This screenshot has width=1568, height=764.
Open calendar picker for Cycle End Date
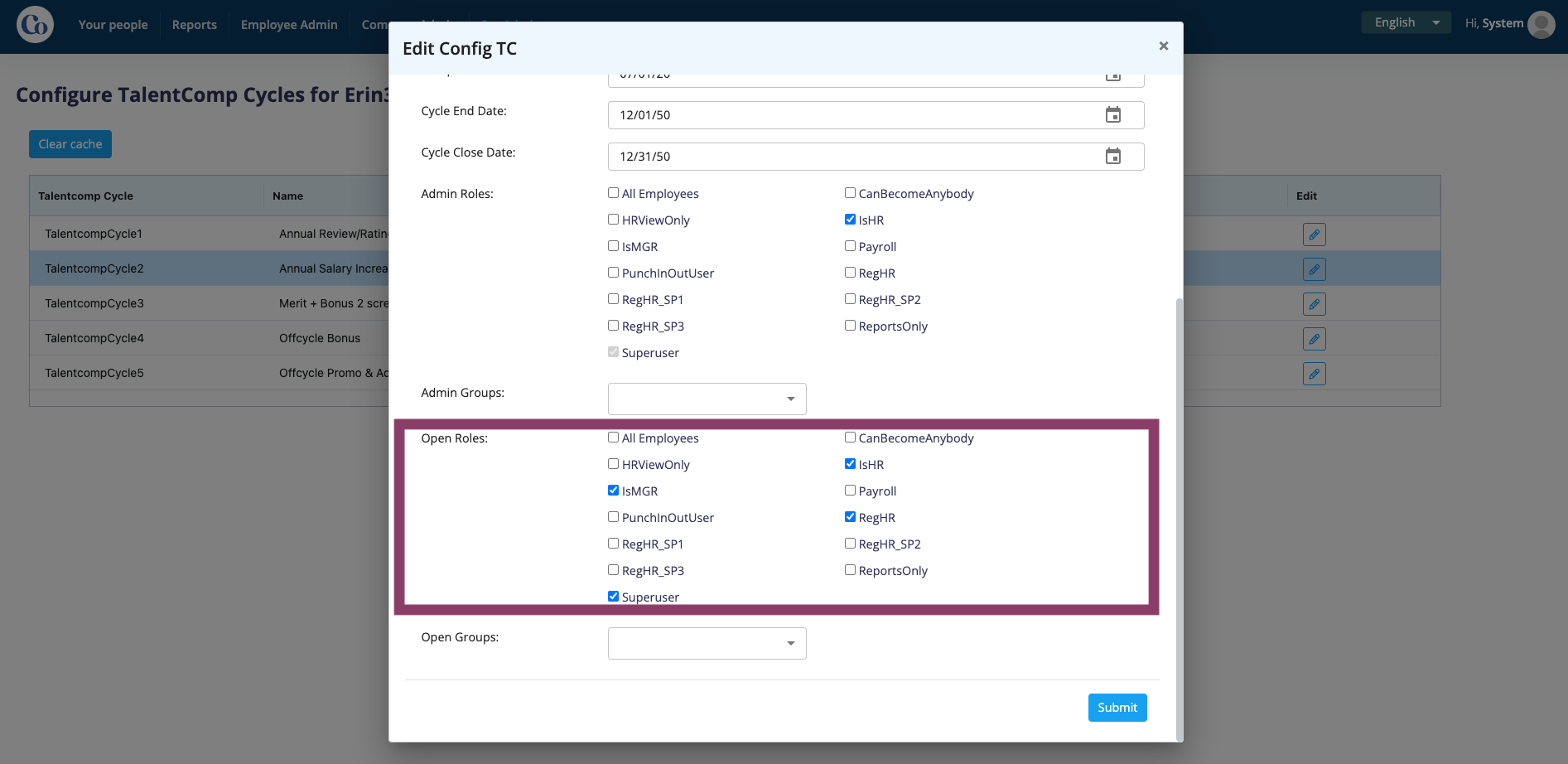tap(1113, 115)
